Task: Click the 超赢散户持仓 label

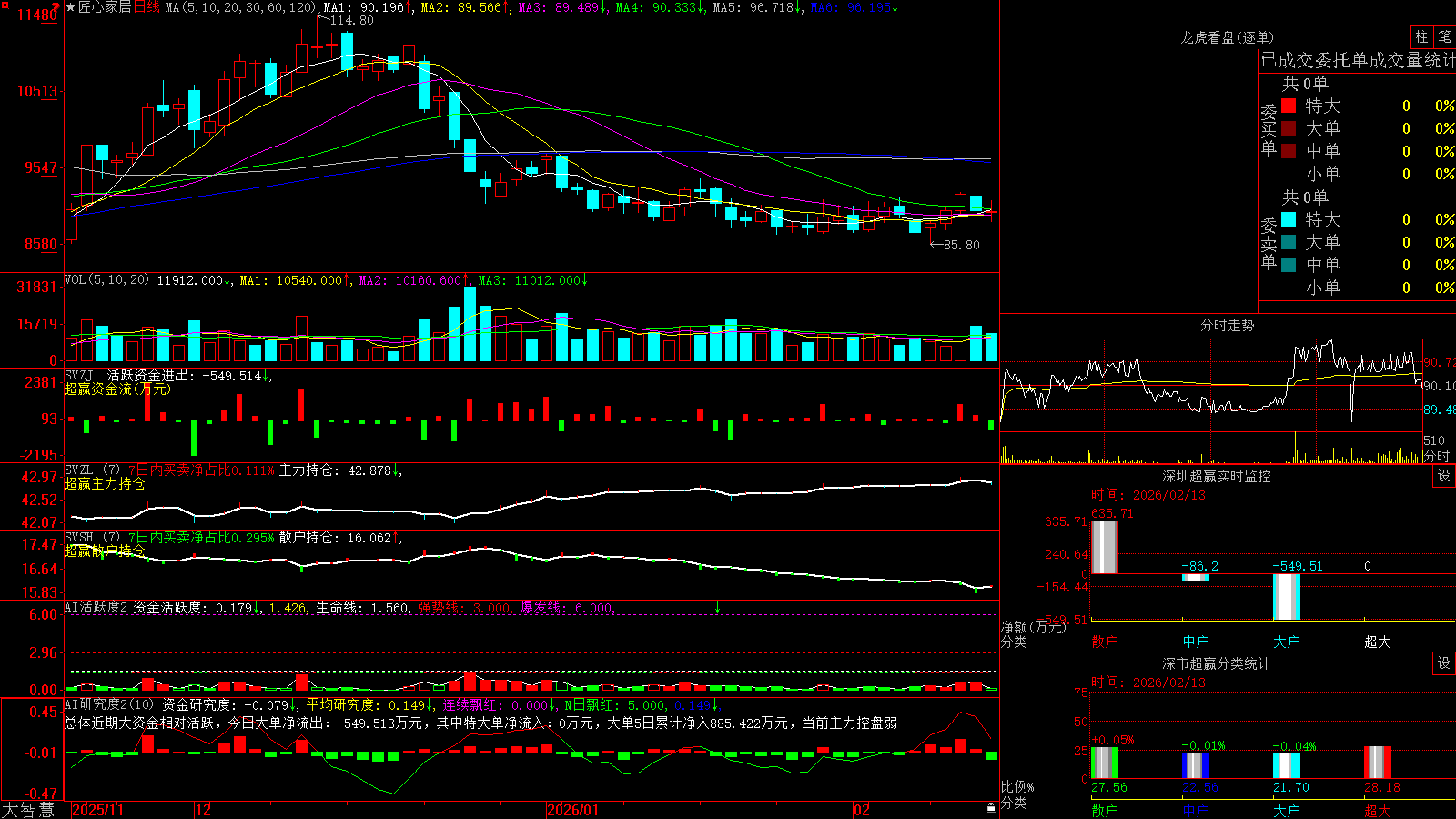Action: [x=105, y=551]
